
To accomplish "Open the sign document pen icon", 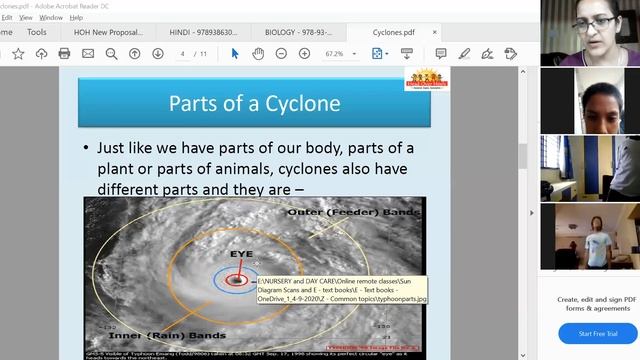I will [487, 53].
